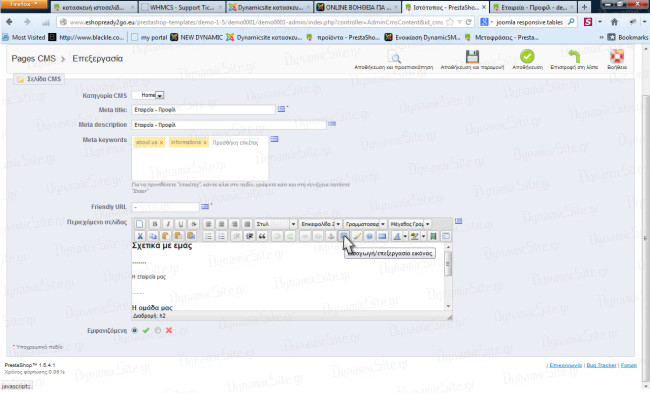The image size is (650, 394).
Task: Click the Αποθήκευση και παραμονή floppy button
Action: 472,60
